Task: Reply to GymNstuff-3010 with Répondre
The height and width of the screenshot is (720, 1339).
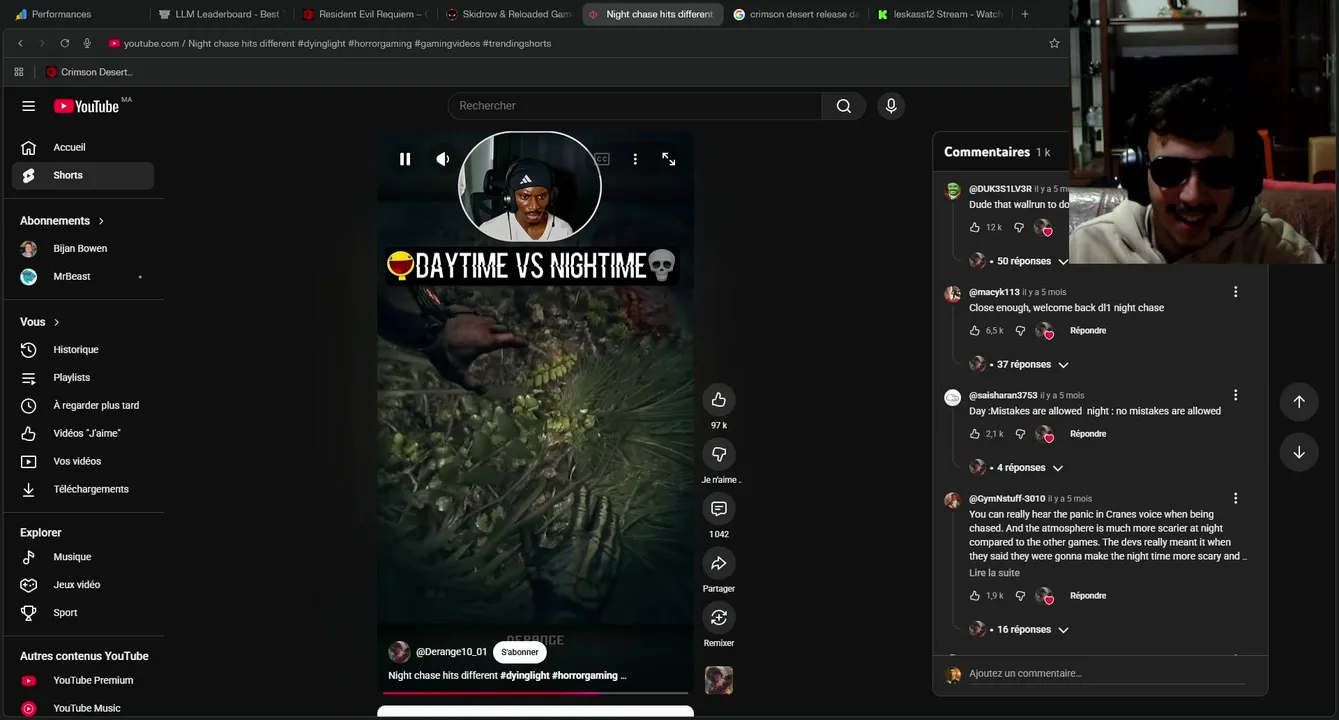Action: click(x=1088, y=596)
